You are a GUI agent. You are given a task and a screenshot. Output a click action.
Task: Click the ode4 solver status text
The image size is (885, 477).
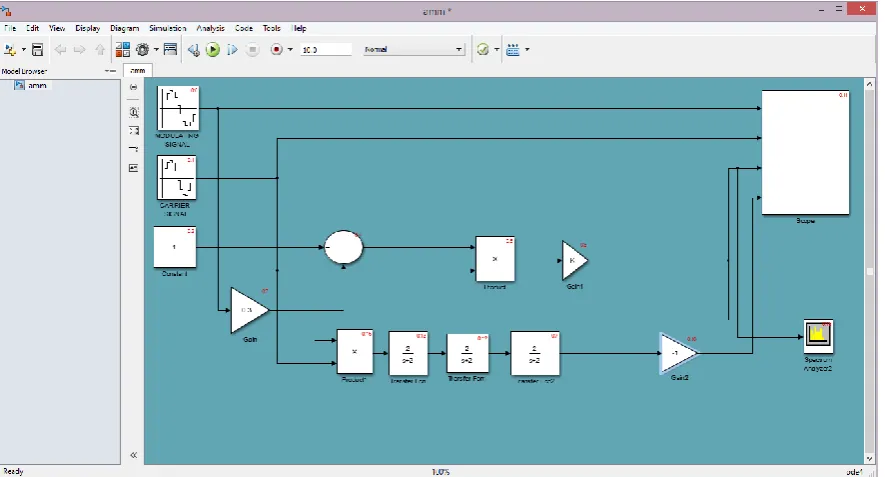pyautogui.click(x=855, y=472)
